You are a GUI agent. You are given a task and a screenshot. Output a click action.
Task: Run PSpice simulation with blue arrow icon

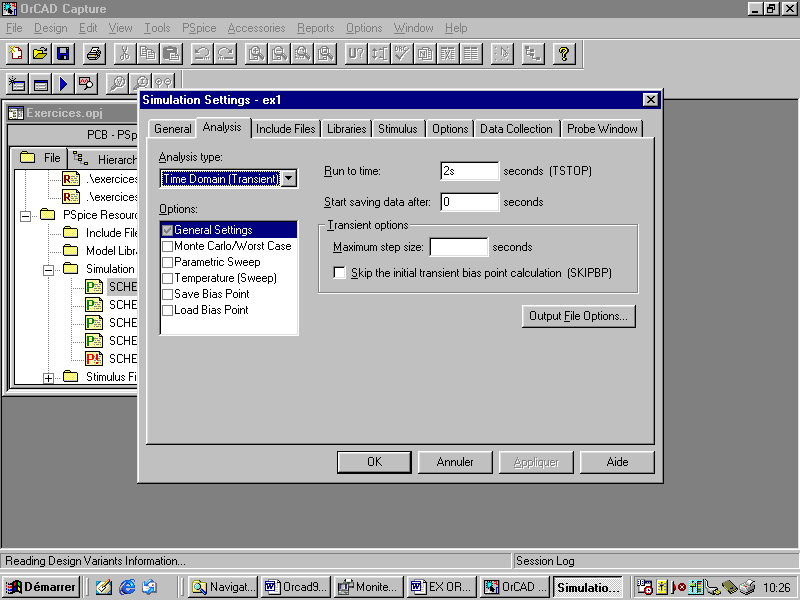point(63,84)
